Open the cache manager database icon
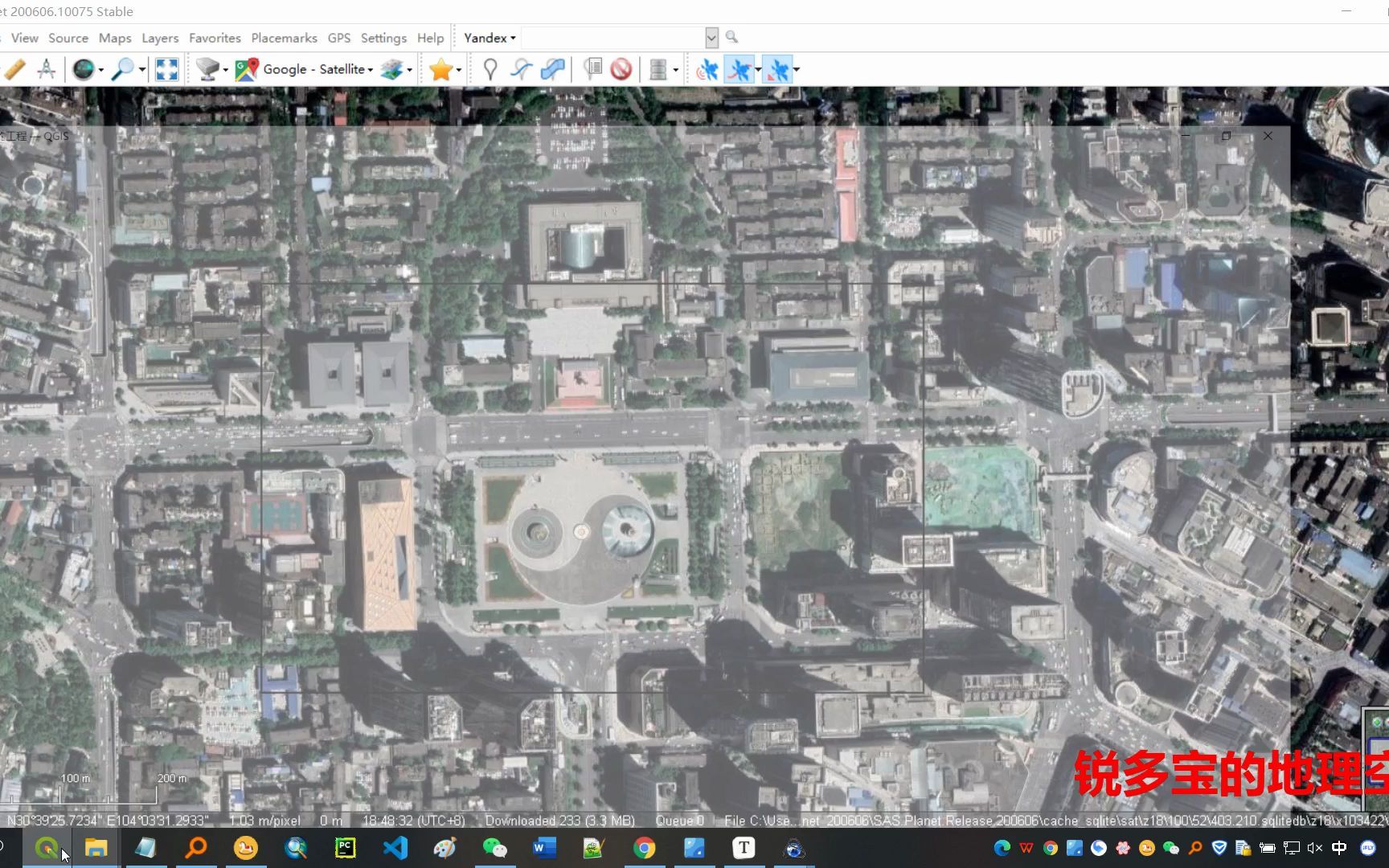 point(658,70)
